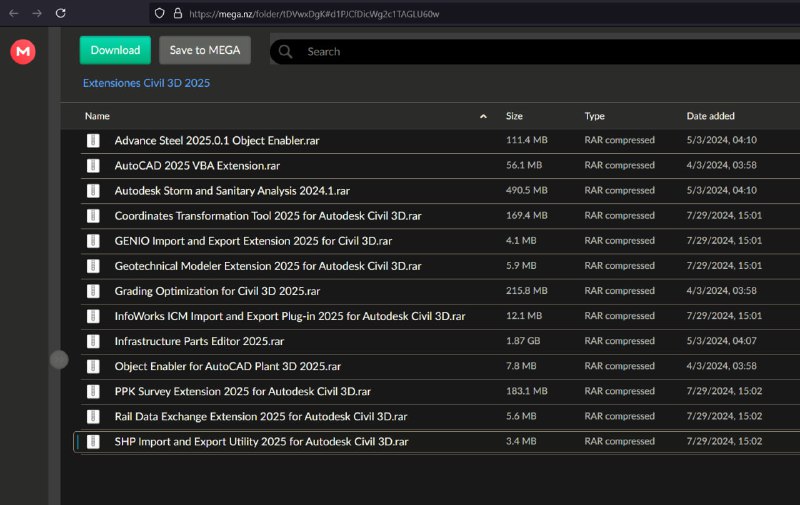Click the 3.4 MB size value

point(521,441)
